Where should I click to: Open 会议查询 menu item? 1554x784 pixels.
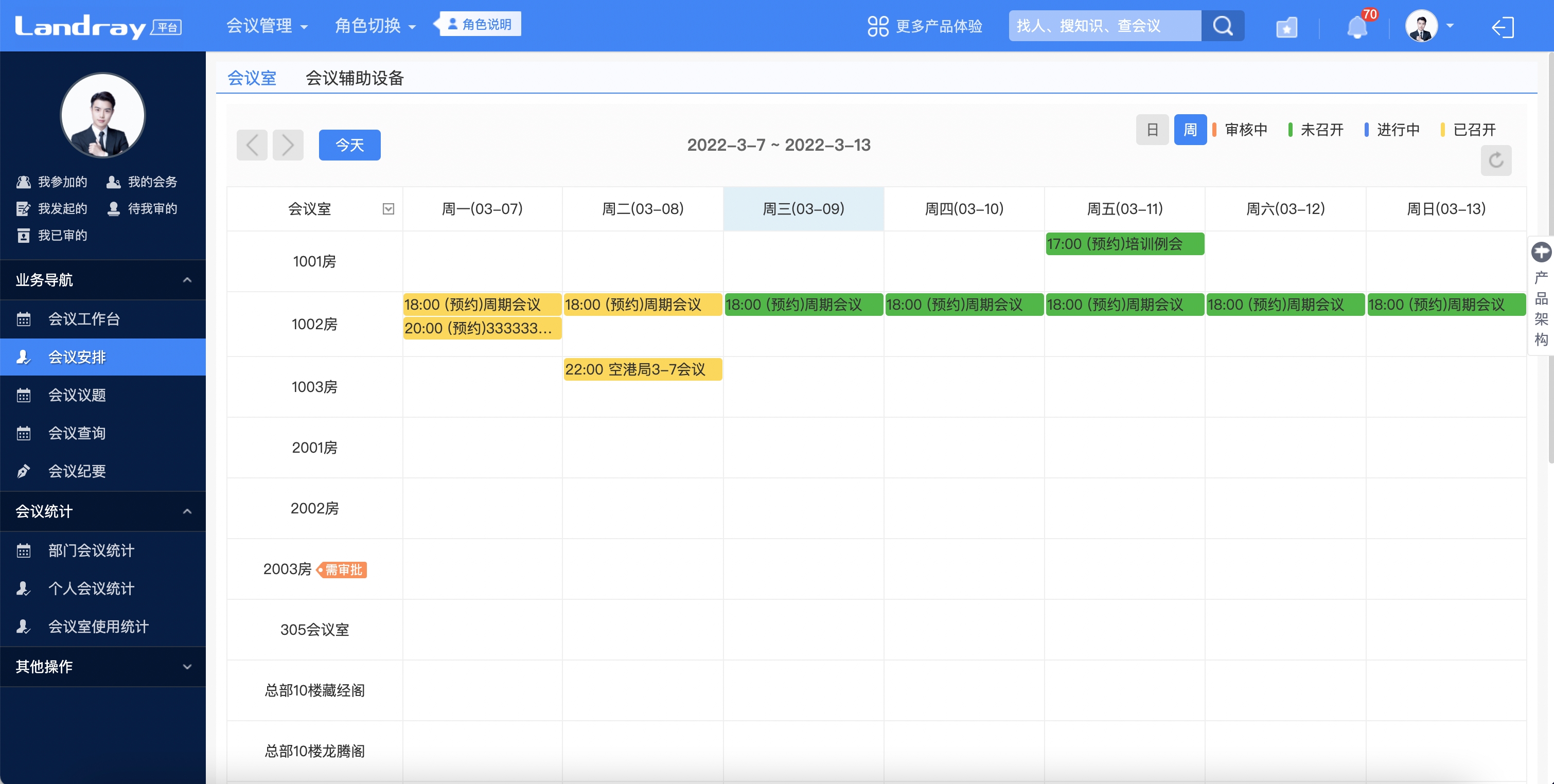coord(102,433)
